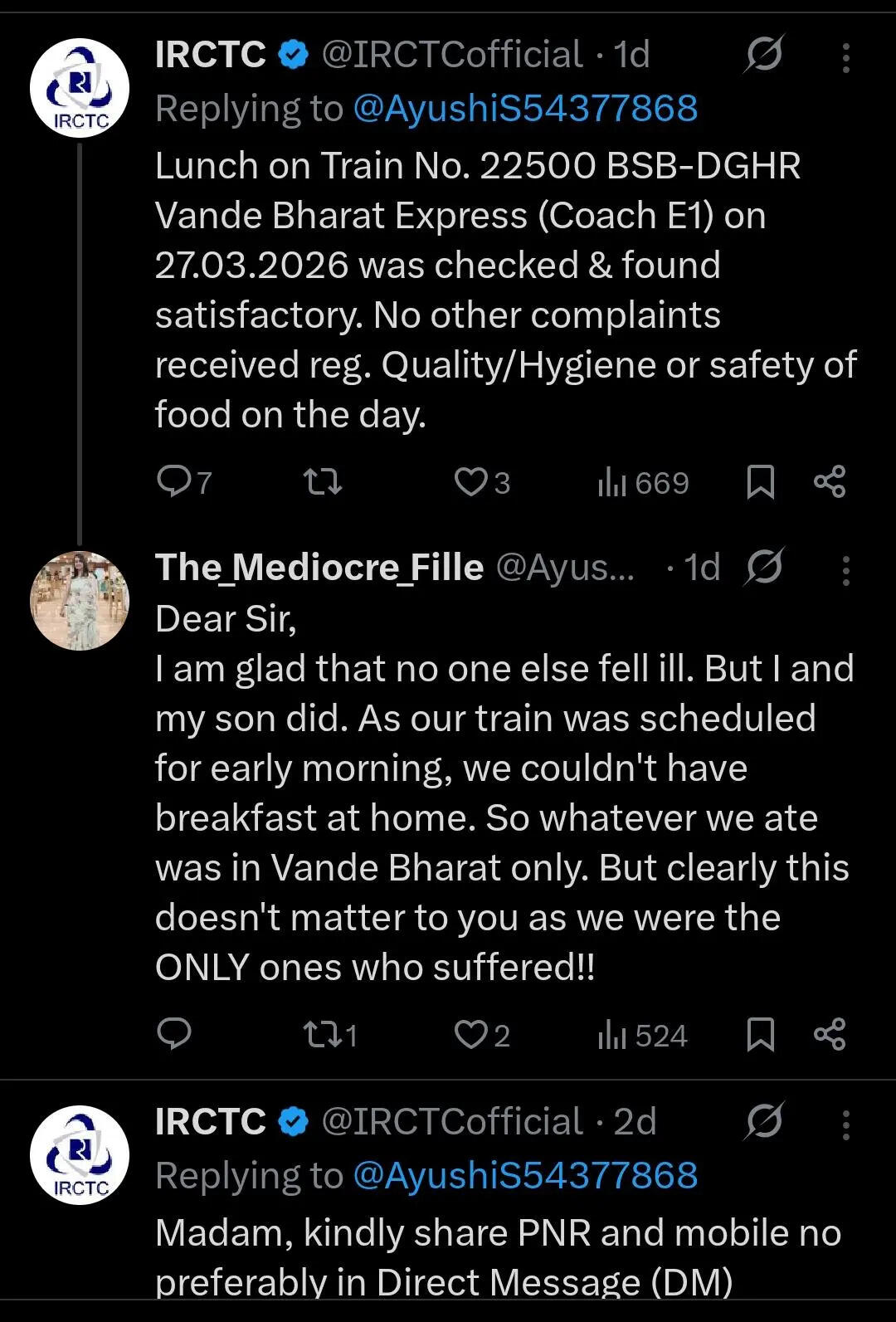Tap The_Mediocre_Fille's profile picture
896x1322 pixels.
click(x=80, y=600)
